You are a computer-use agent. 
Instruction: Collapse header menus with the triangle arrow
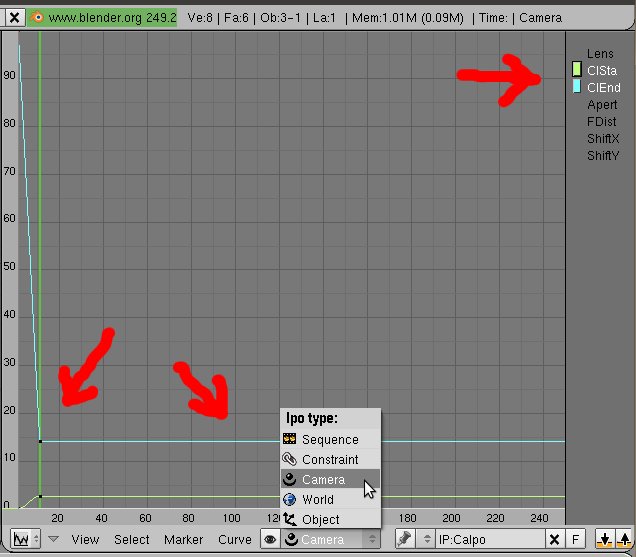click(54, 539)
